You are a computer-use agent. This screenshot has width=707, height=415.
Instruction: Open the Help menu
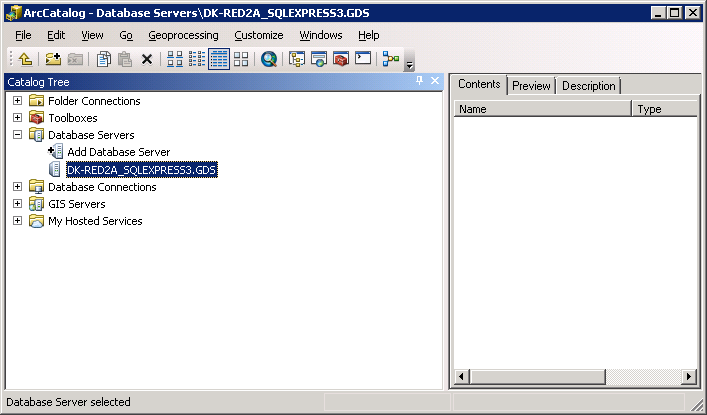pyautogui.click(x=368, y=35)
